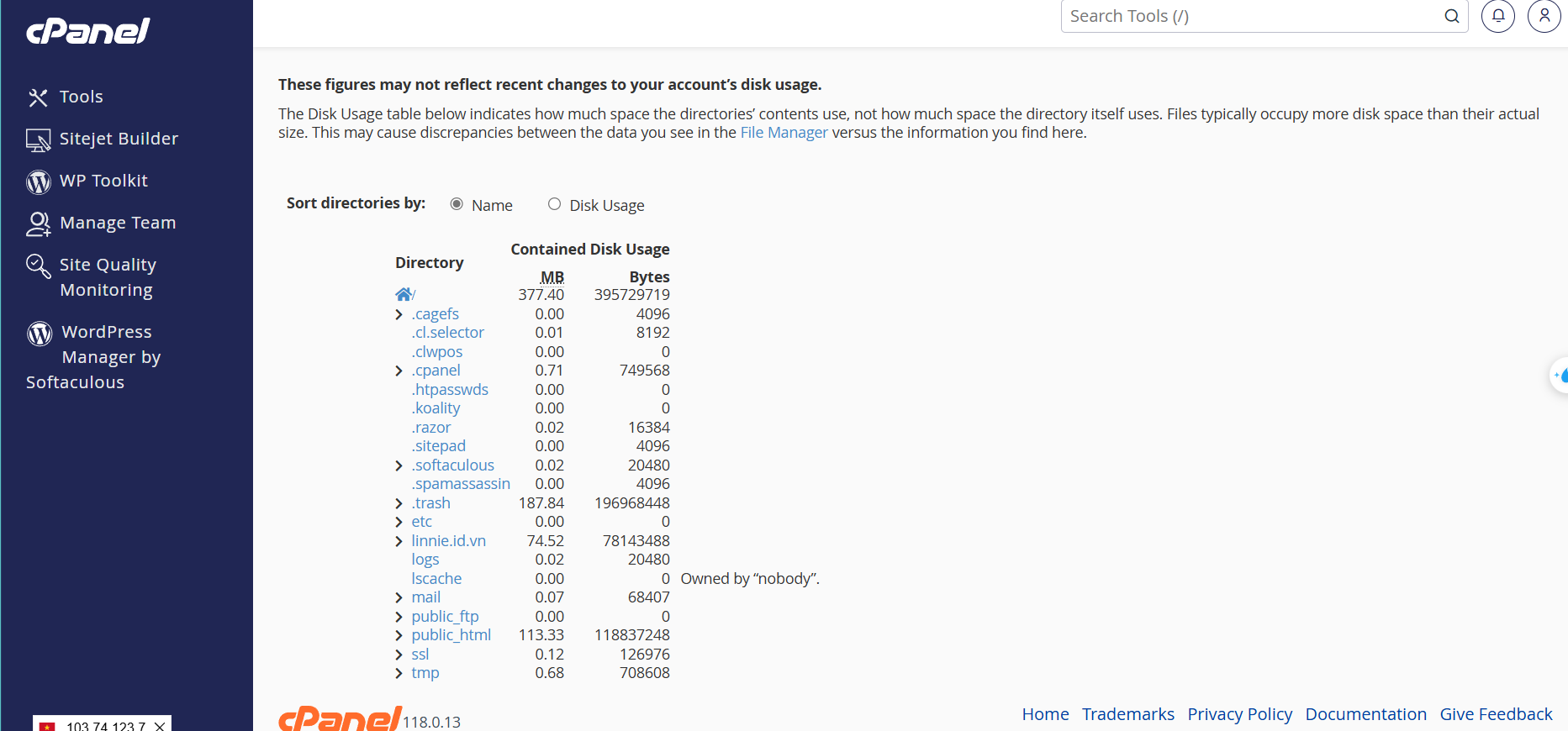Select sort by Disk Usage radio button
Viewport: 1568px width, 731px height.
point(554,204)
